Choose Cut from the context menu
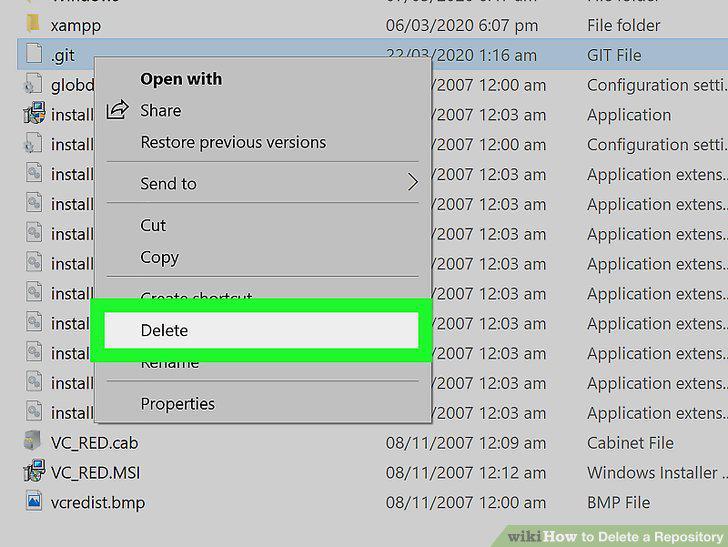 click(153, 225)
